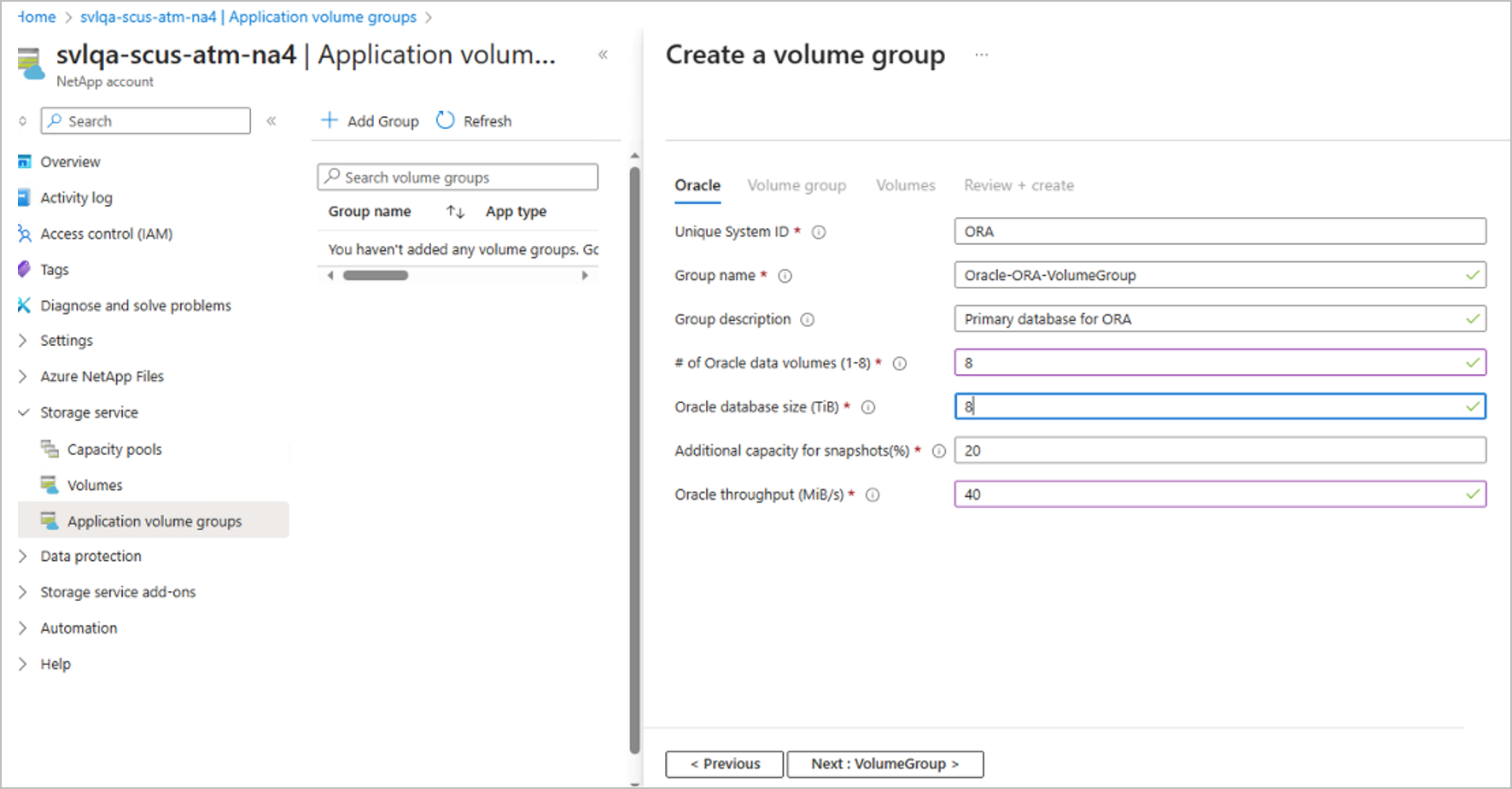1512x789 pixels.
Task: Click the Activity log icon
Action: [25, 197]
